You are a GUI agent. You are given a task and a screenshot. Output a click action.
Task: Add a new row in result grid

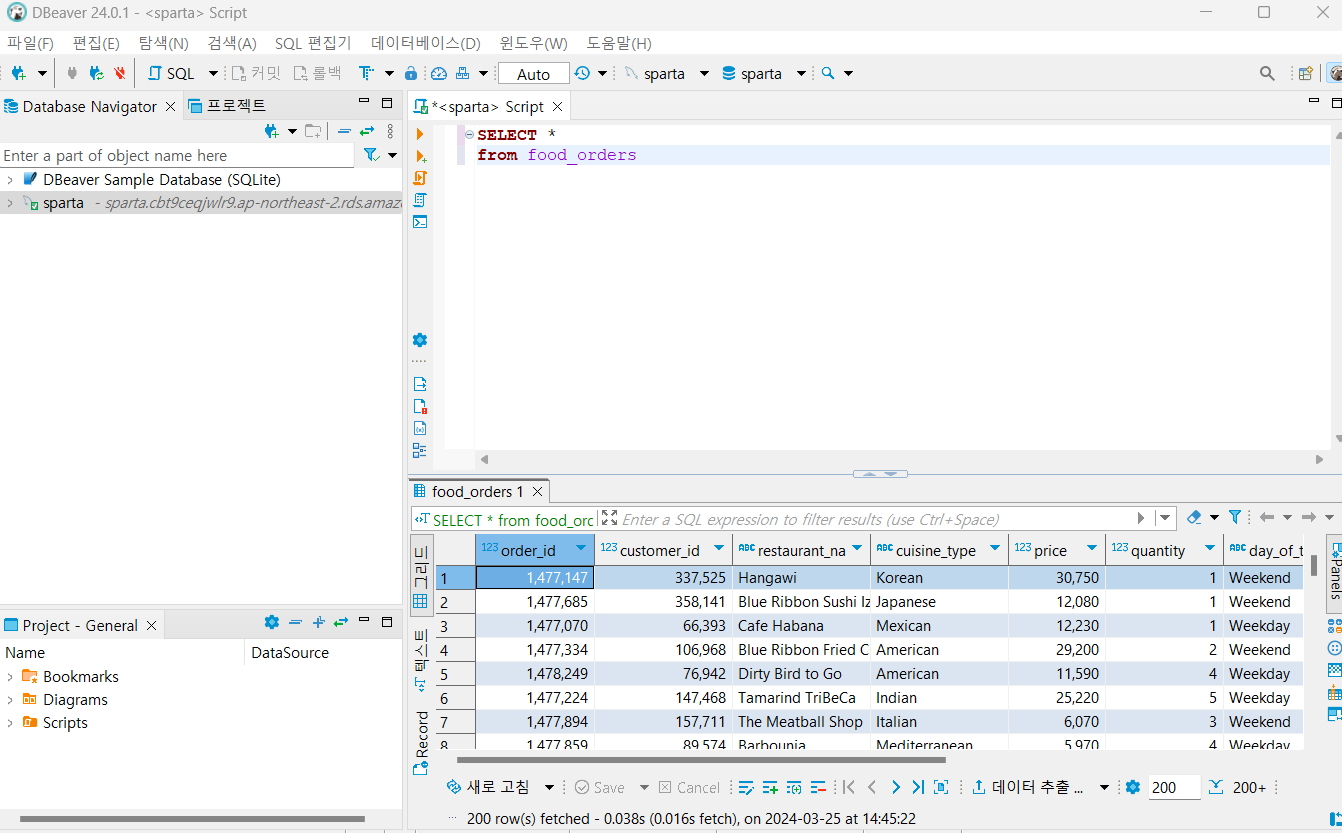pos(771,787)
